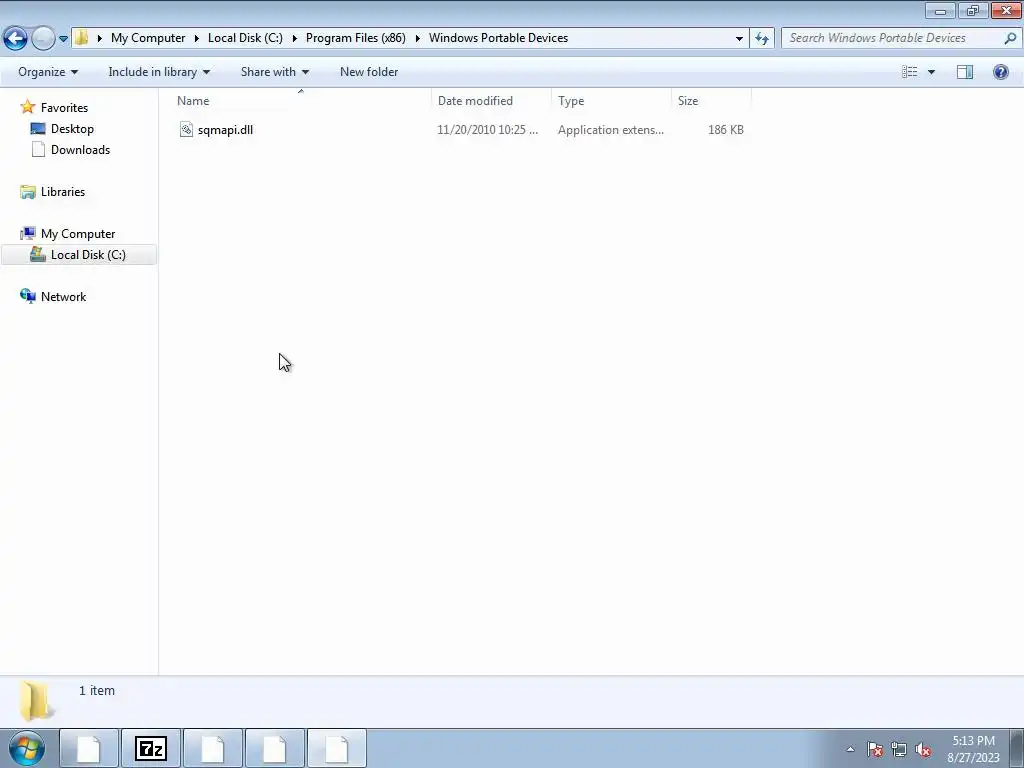Open the address bar history dropdown
This screenshot has width=1024, height=768.
739,39
